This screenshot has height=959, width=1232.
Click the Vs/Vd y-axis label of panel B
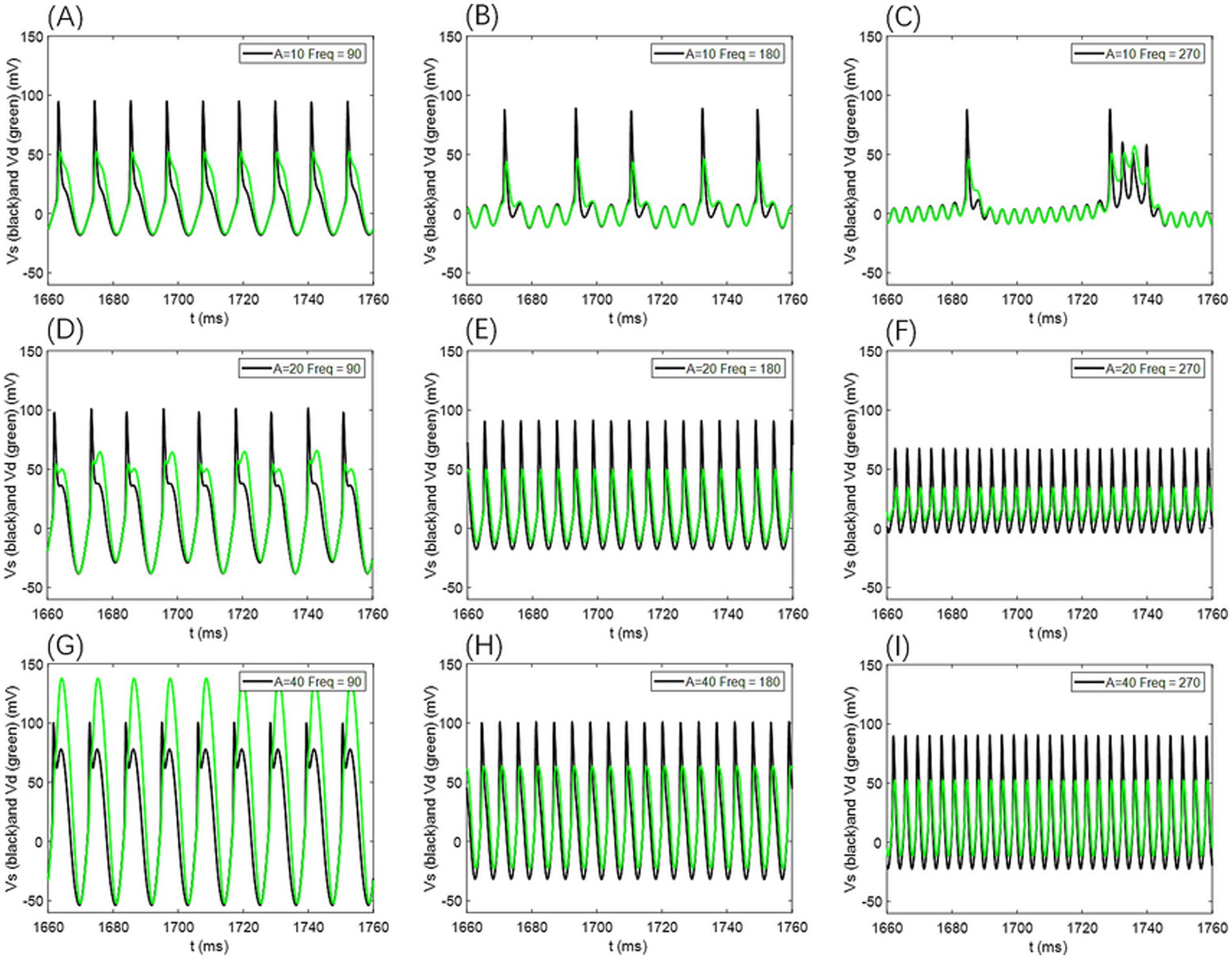(430, 161)
